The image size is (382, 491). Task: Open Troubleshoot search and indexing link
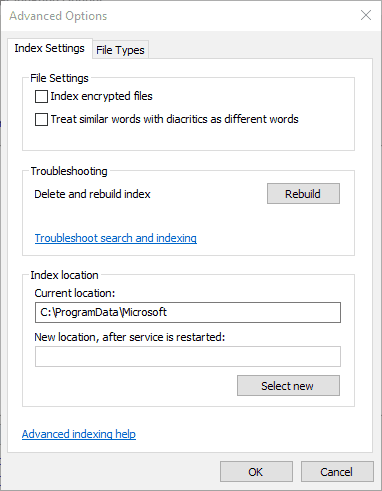(116, 238)
